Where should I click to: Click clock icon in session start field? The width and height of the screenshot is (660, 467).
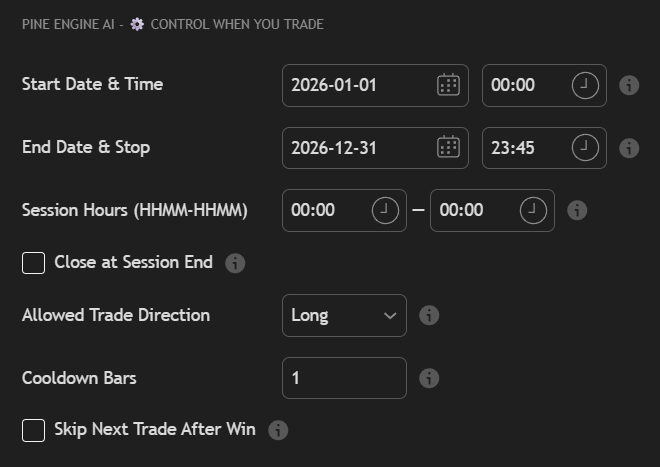pos(385,210)
